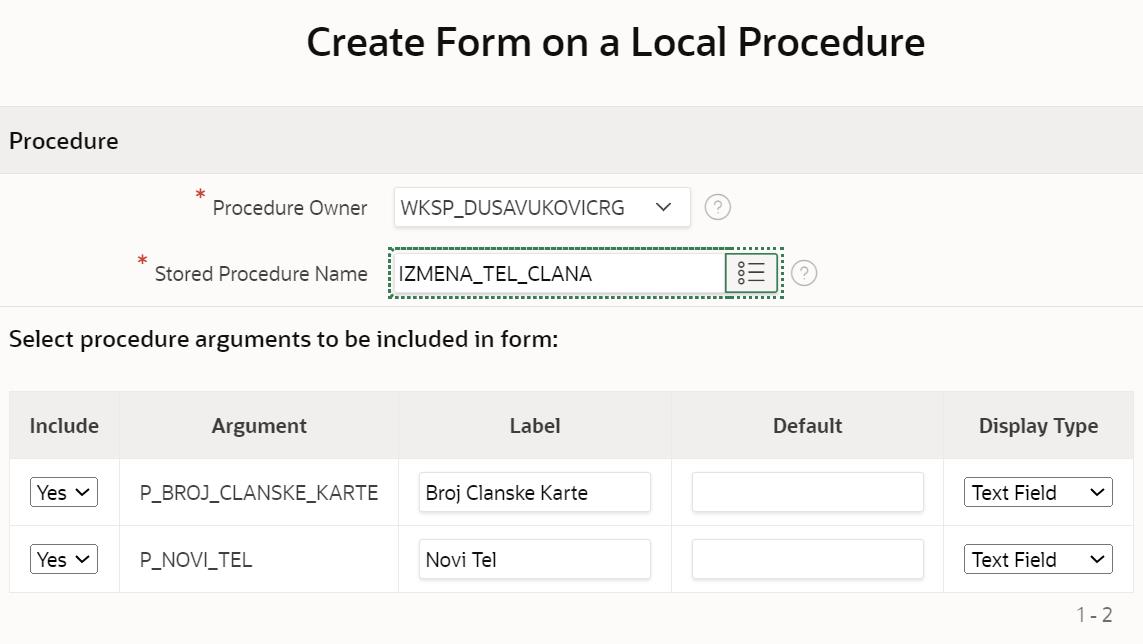Click help icon beside Stored Procedure Name

803,273
